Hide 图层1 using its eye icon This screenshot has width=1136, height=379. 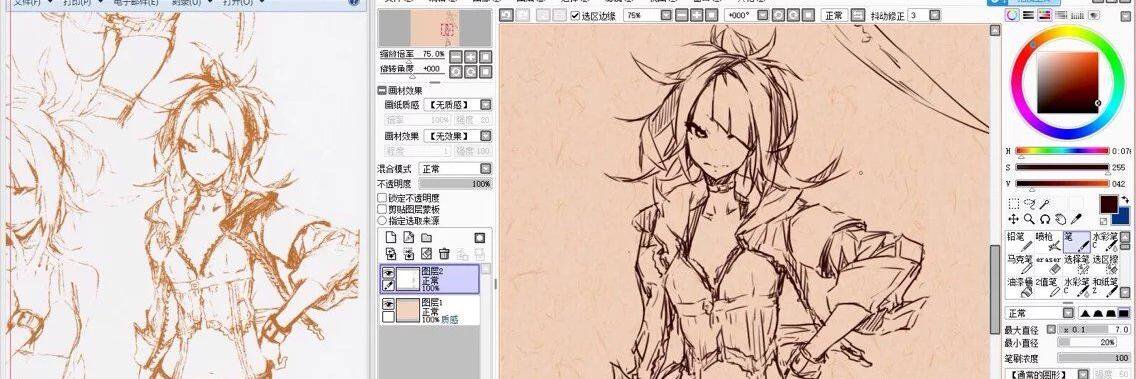(388, 304)
